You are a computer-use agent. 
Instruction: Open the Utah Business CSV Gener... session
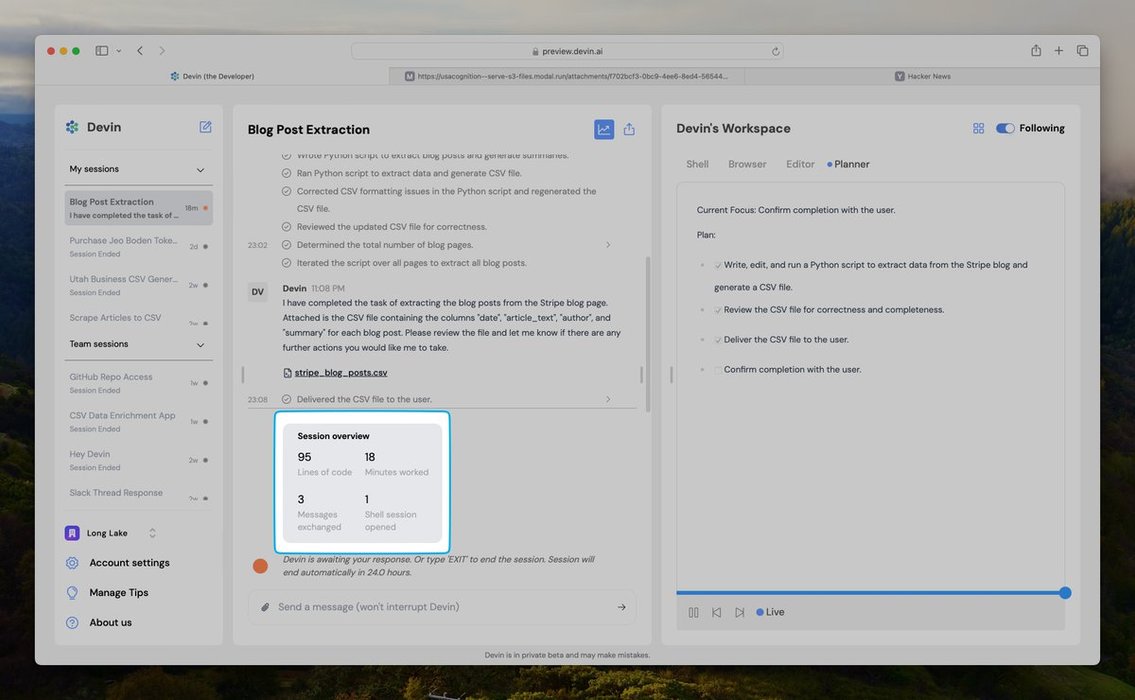[x=138, y=285]
